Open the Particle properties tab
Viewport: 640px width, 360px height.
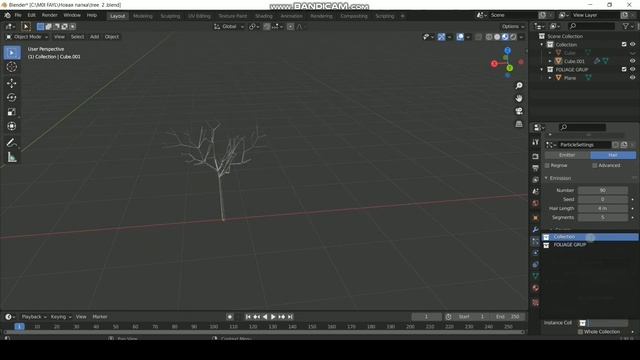pos(536,242)
